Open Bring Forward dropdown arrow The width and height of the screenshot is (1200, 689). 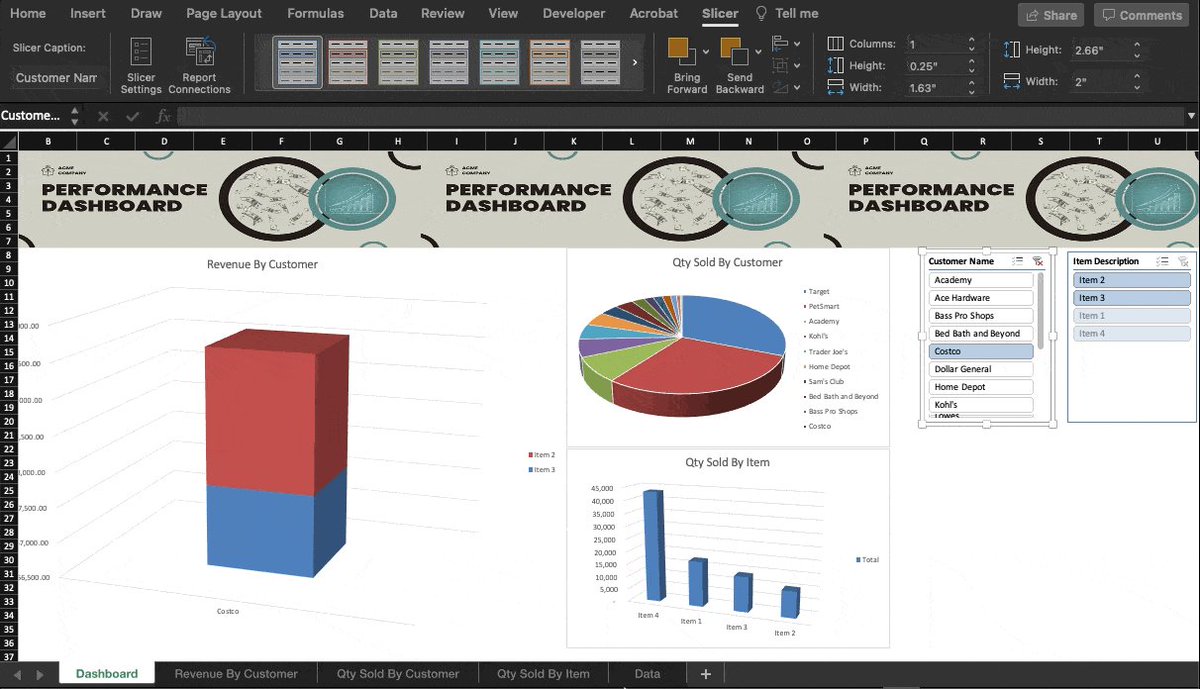click(706, 51)
